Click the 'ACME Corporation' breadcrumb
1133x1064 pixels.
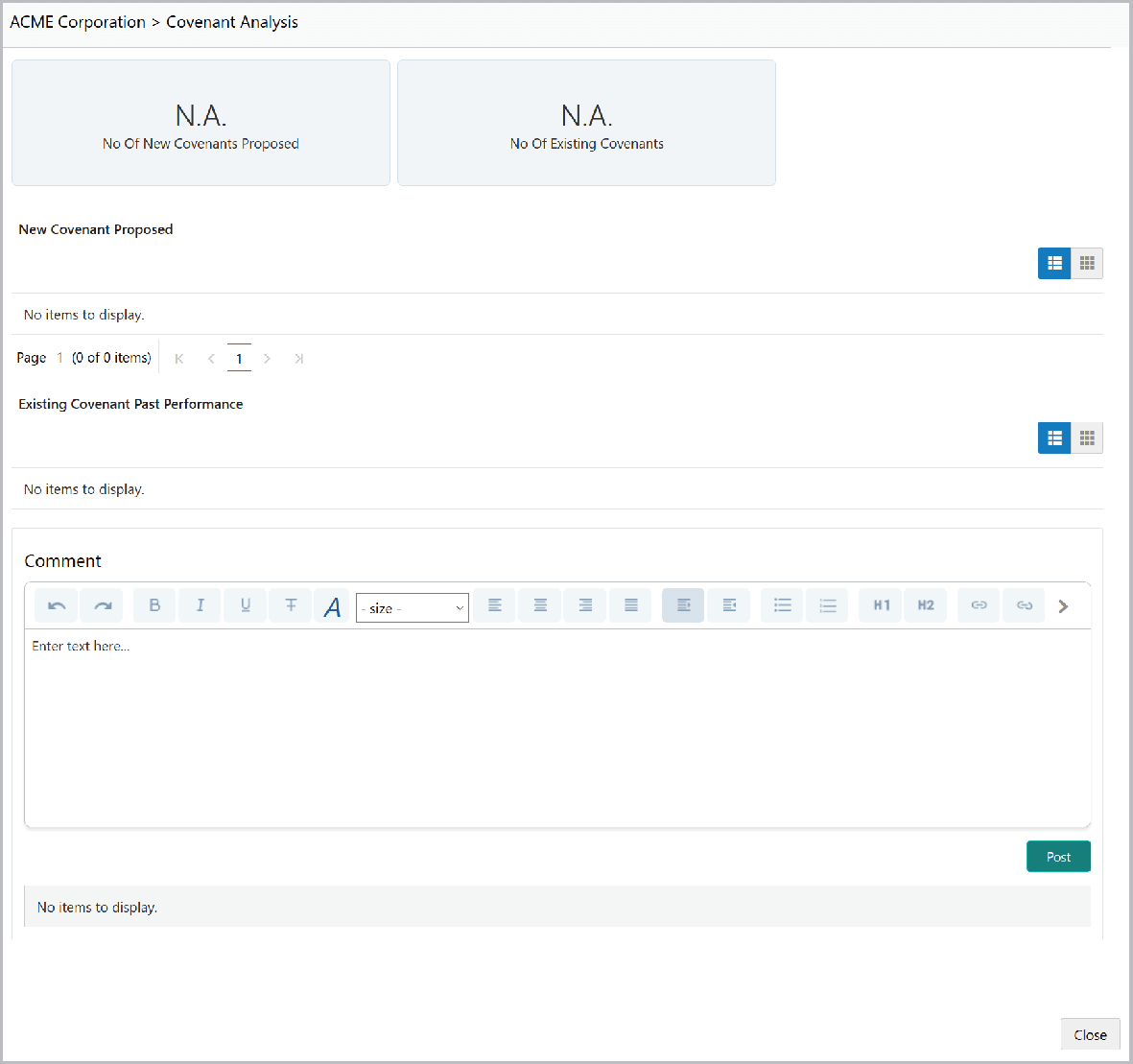78,22
